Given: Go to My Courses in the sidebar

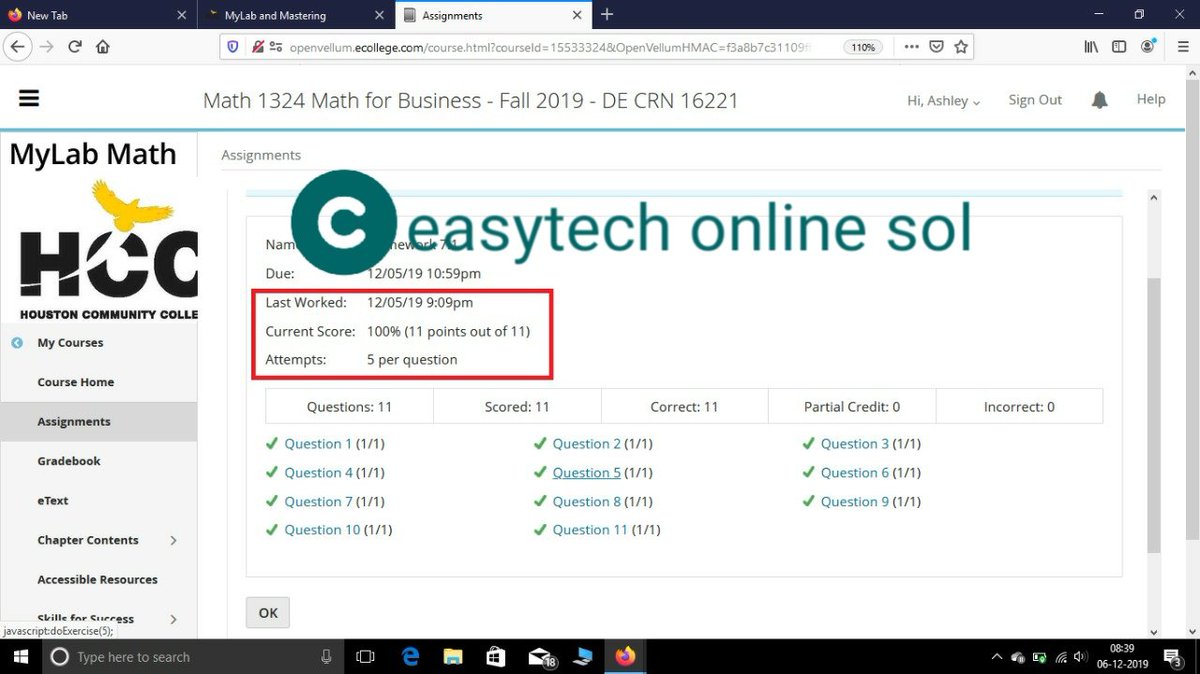Looking at the screenshot, I should (70, 343).
